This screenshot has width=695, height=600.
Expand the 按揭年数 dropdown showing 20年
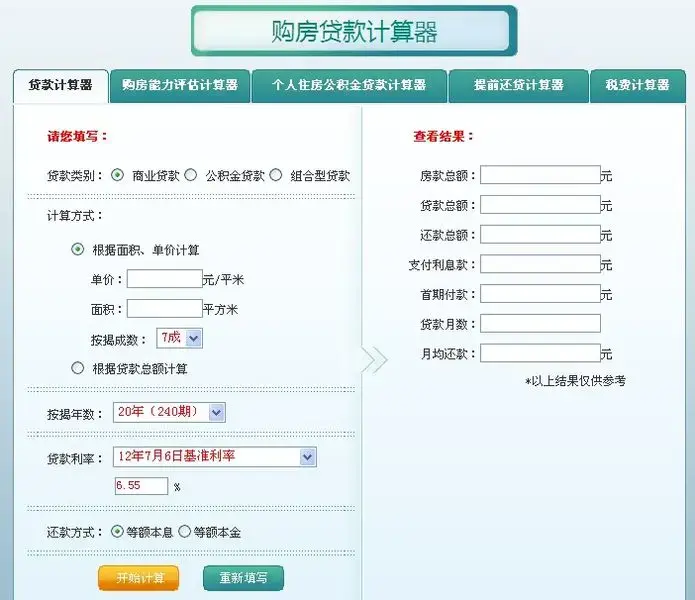169,412
